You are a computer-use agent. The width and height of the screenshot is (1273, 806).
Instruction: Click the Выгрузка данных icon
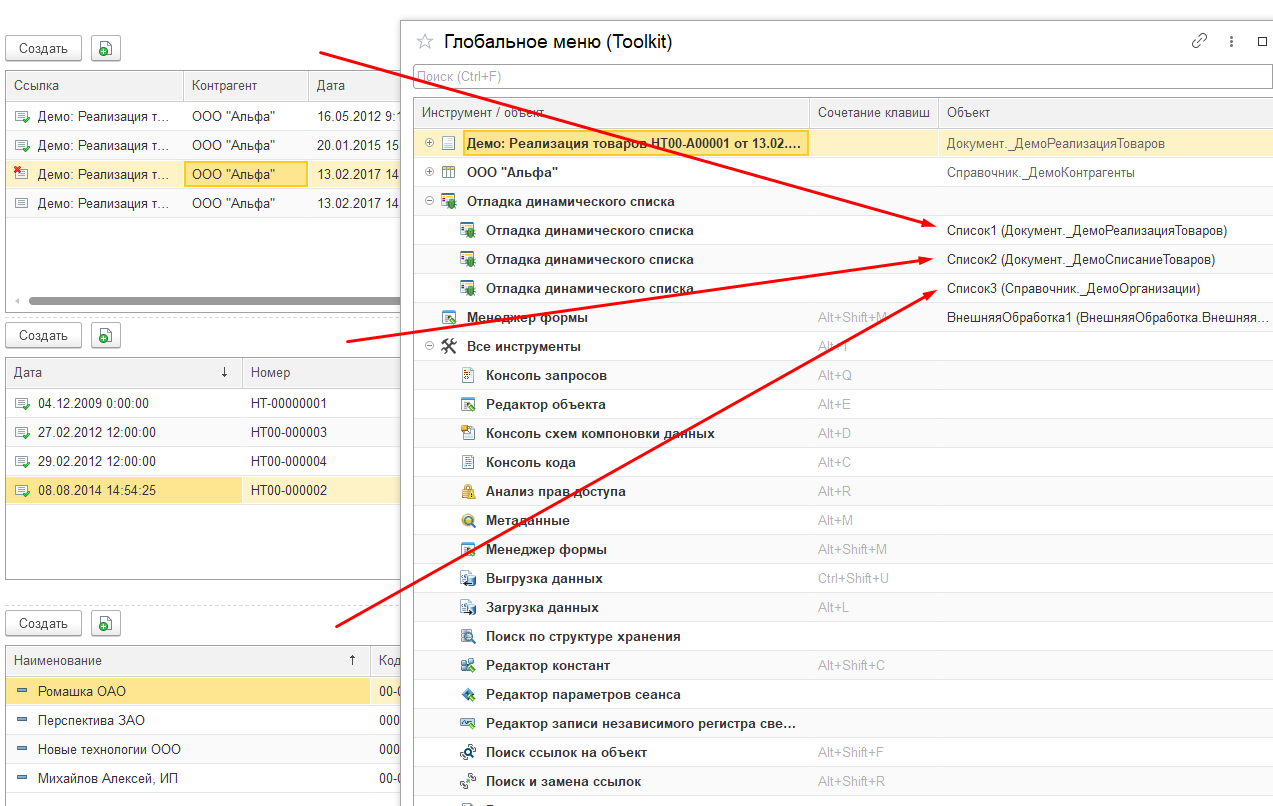pos(468,578)
